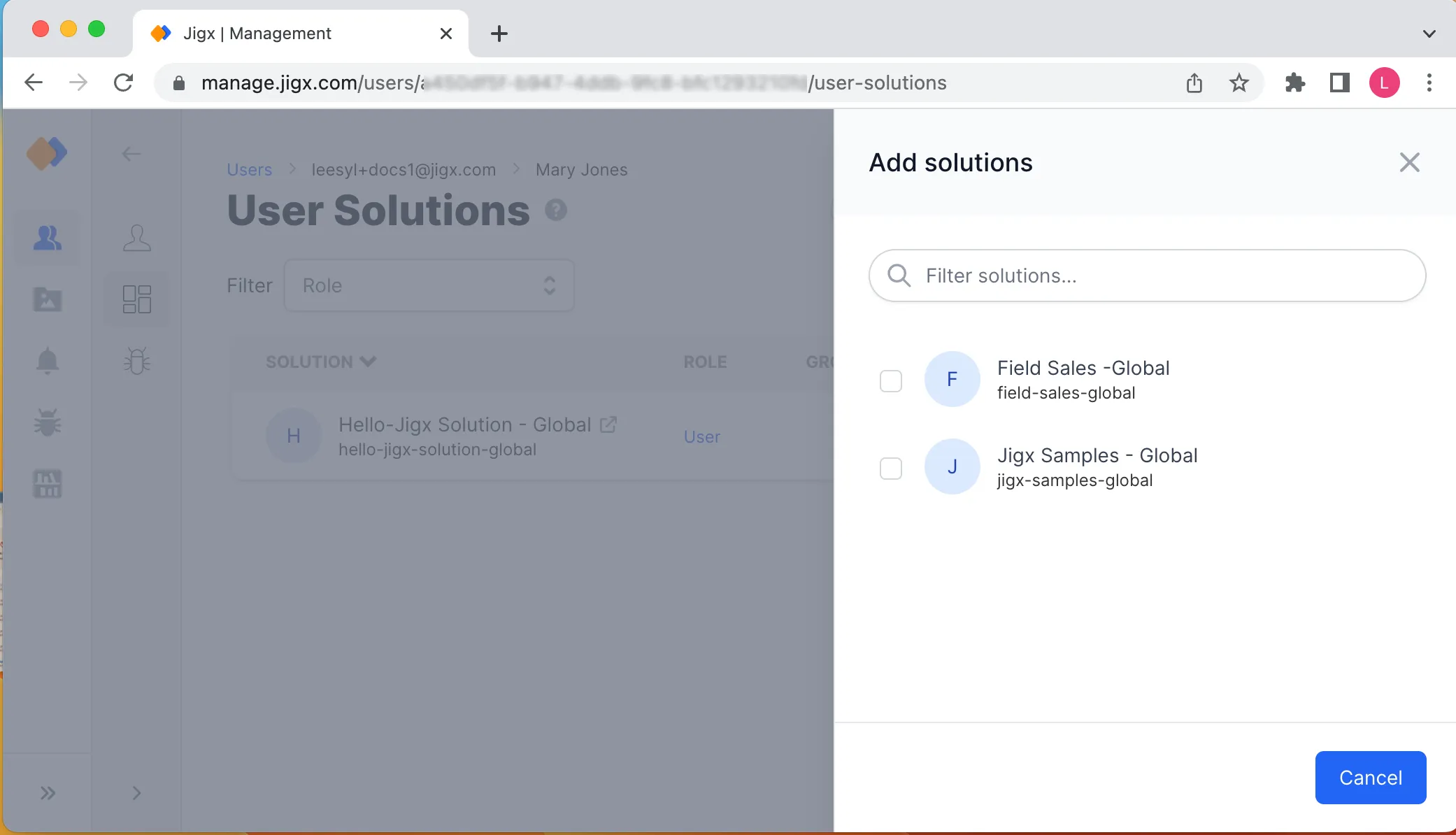1456x835 pixels.
Task: Open the user profile outline icon
Action: pos(137,238)
